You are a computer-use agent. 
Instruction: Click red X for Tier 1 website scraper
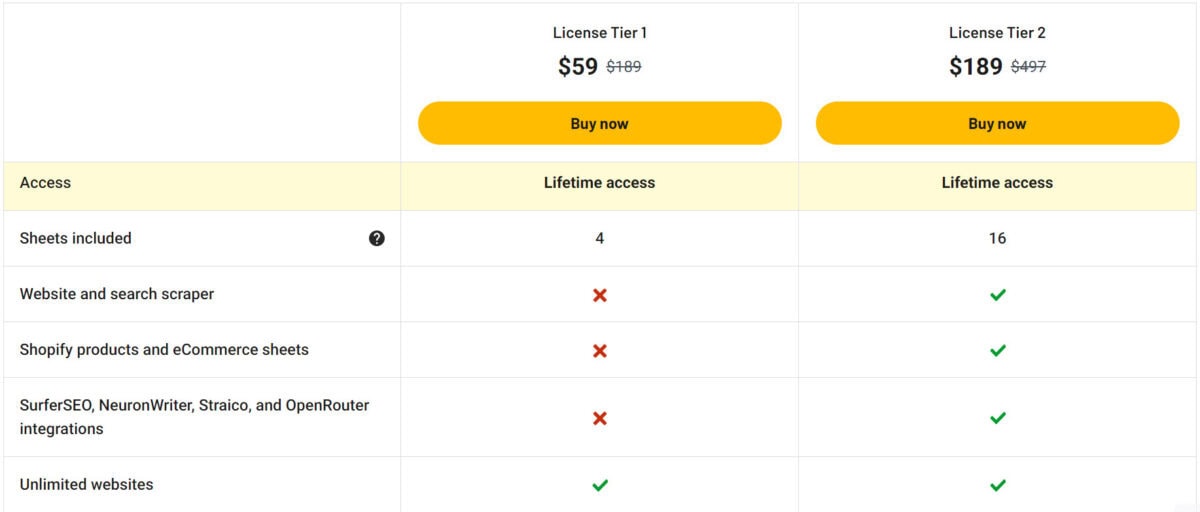[600, 295]
